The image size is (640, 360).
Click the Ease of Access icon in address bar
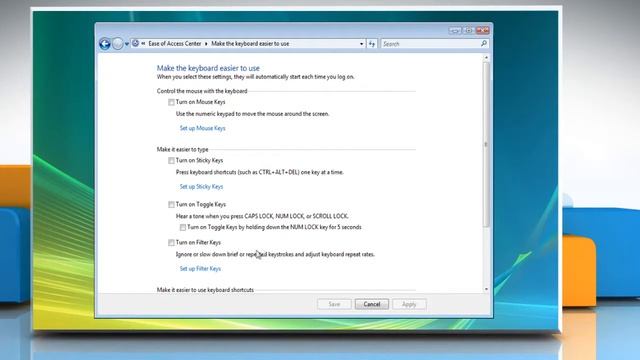pyautogui.click(x=135, y=43)
